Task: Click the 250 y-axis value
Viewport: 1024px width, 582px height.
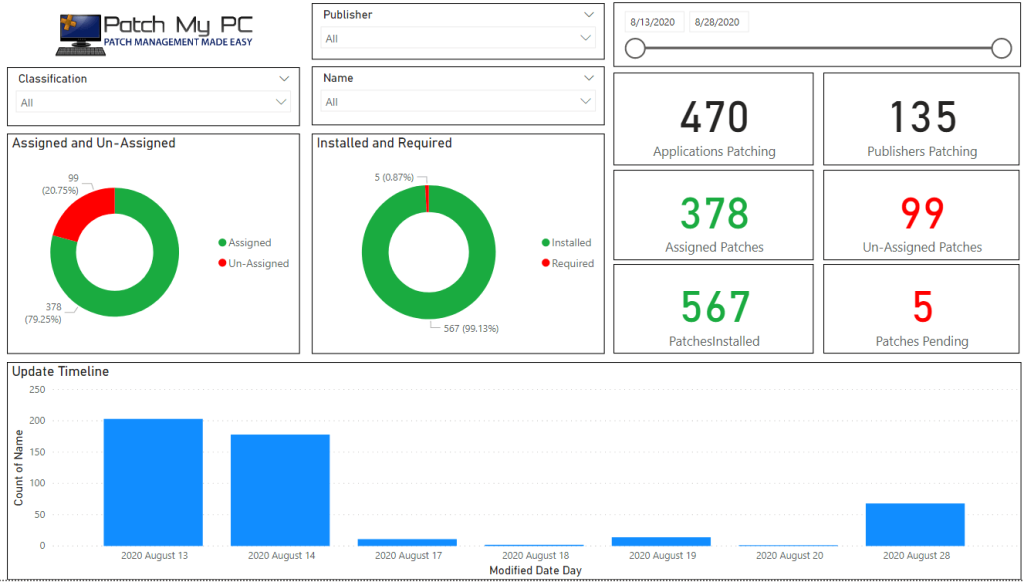Action: [38, 389]
